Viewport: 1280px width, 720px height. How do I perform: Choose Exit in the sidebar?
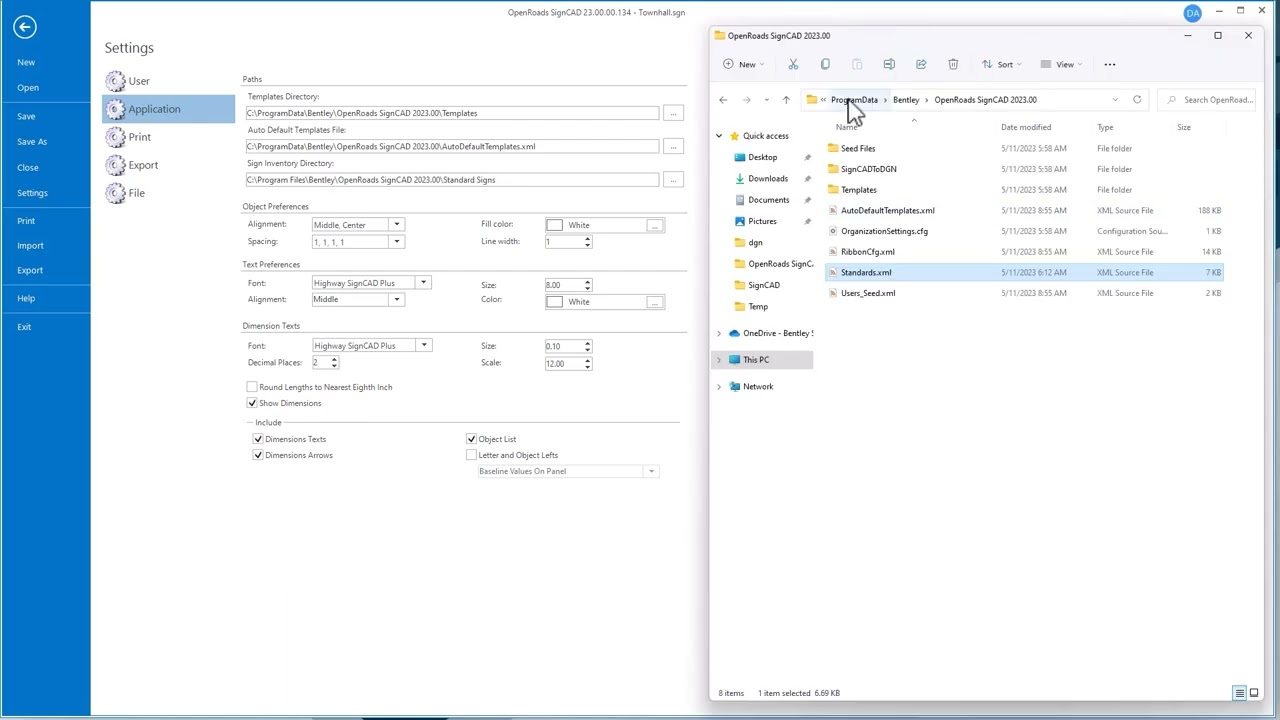click(24, 326)
